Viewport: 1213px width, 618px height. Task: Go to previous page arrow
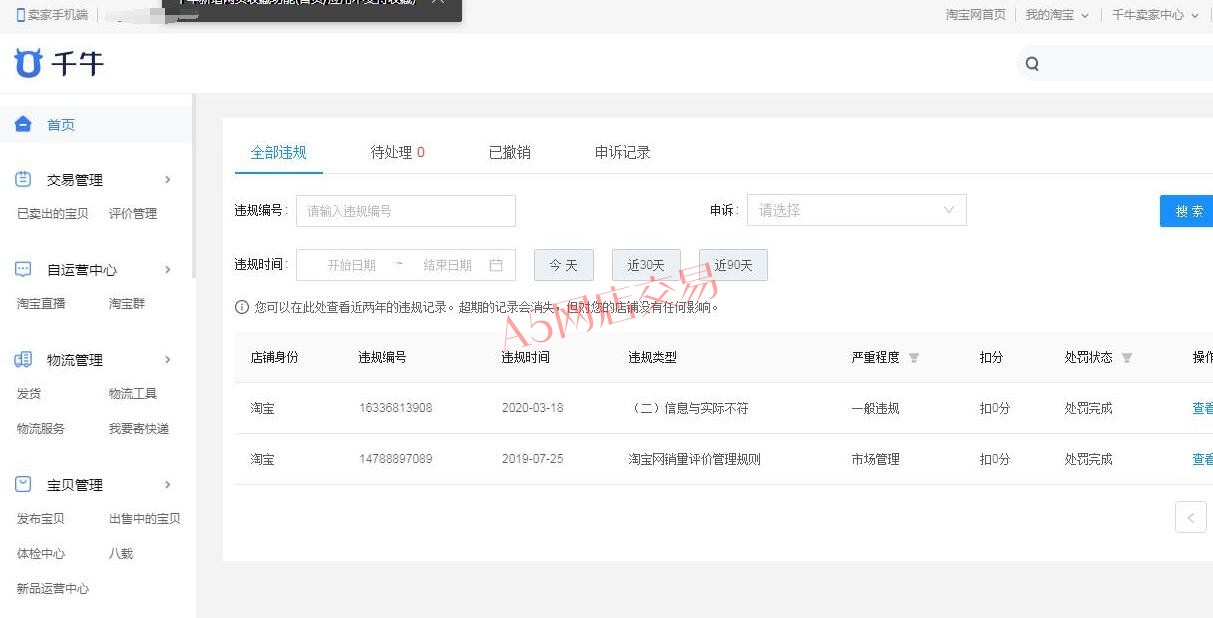click(1190, 517)
